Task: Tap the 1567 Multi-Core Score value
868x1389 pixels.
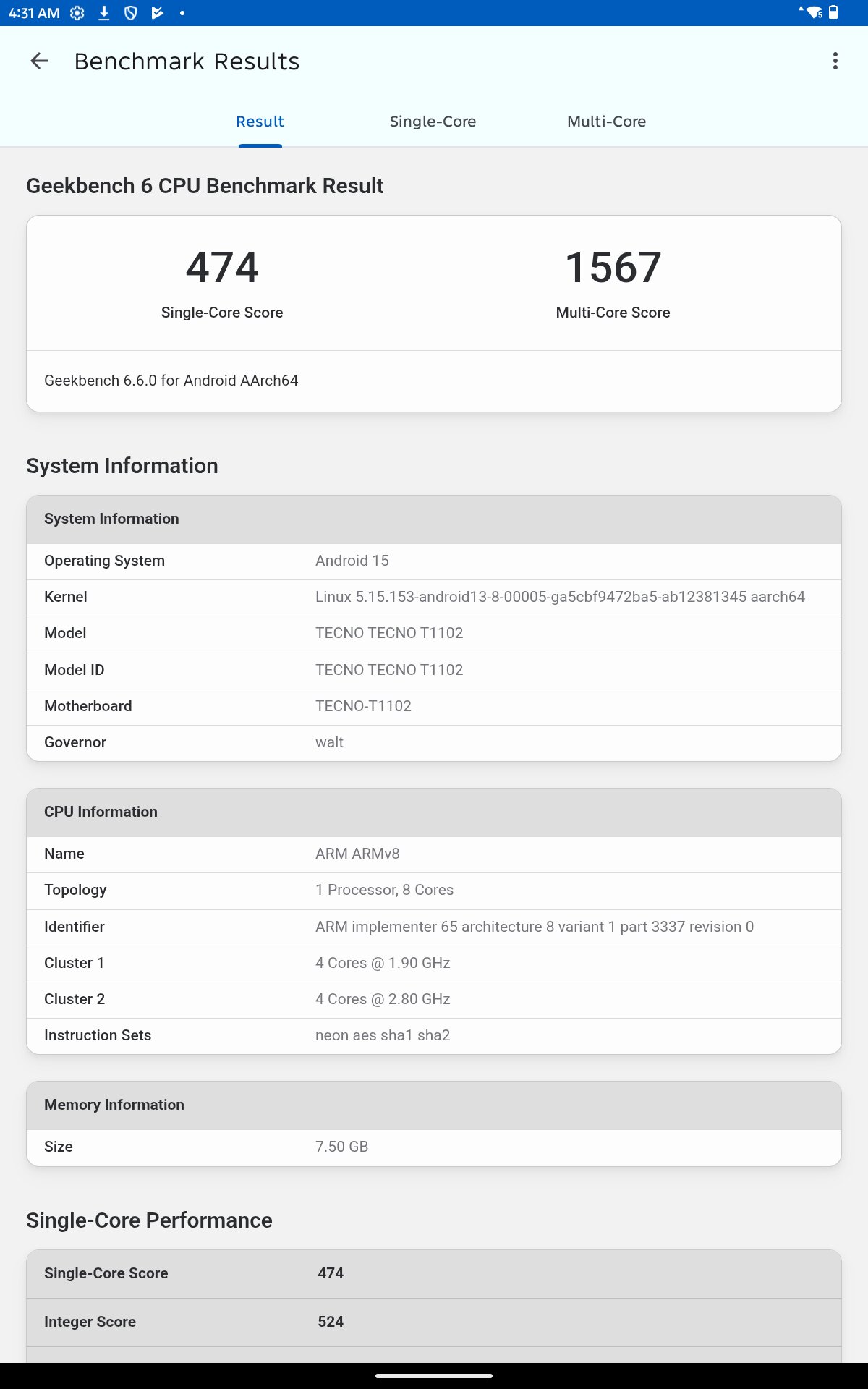Action: pyautogui.click(x=613, y=268)
